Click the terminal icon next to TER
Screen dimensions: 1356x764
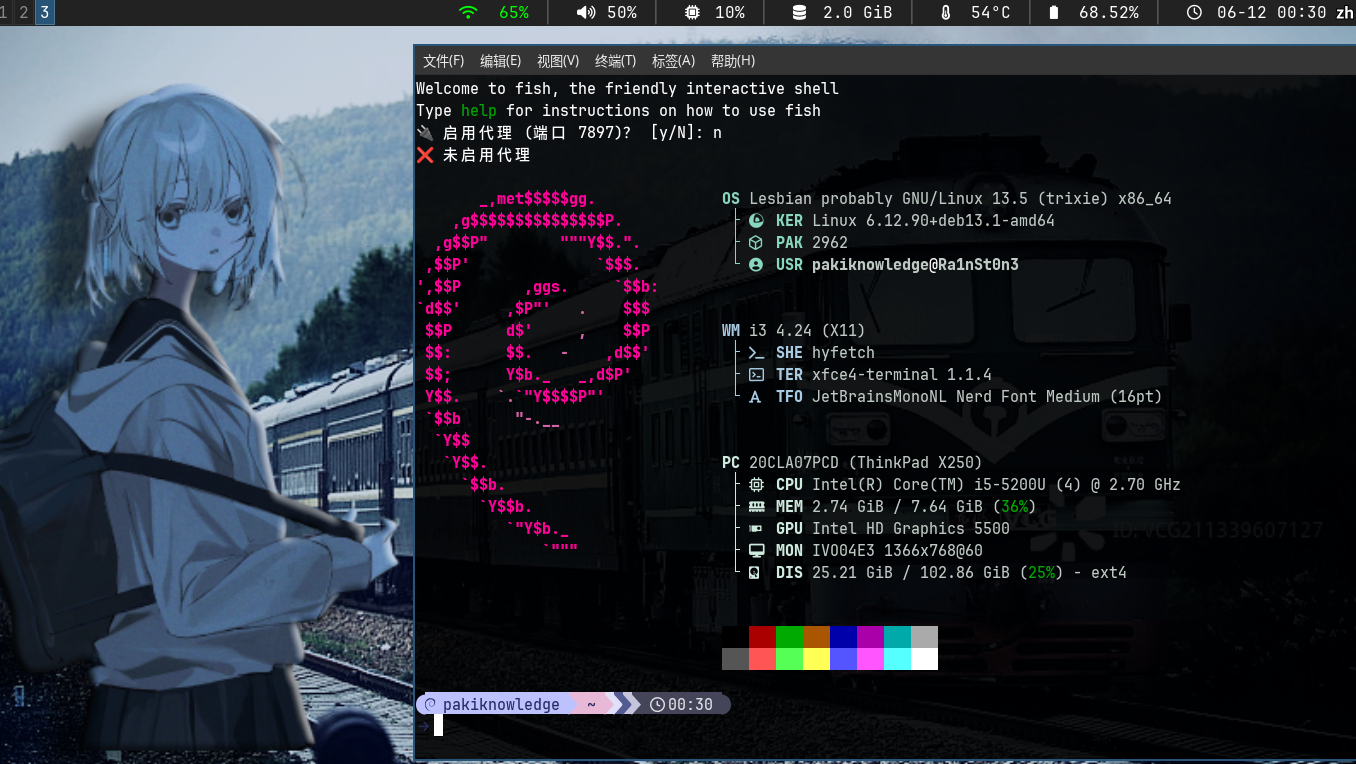tap(756, 375)
